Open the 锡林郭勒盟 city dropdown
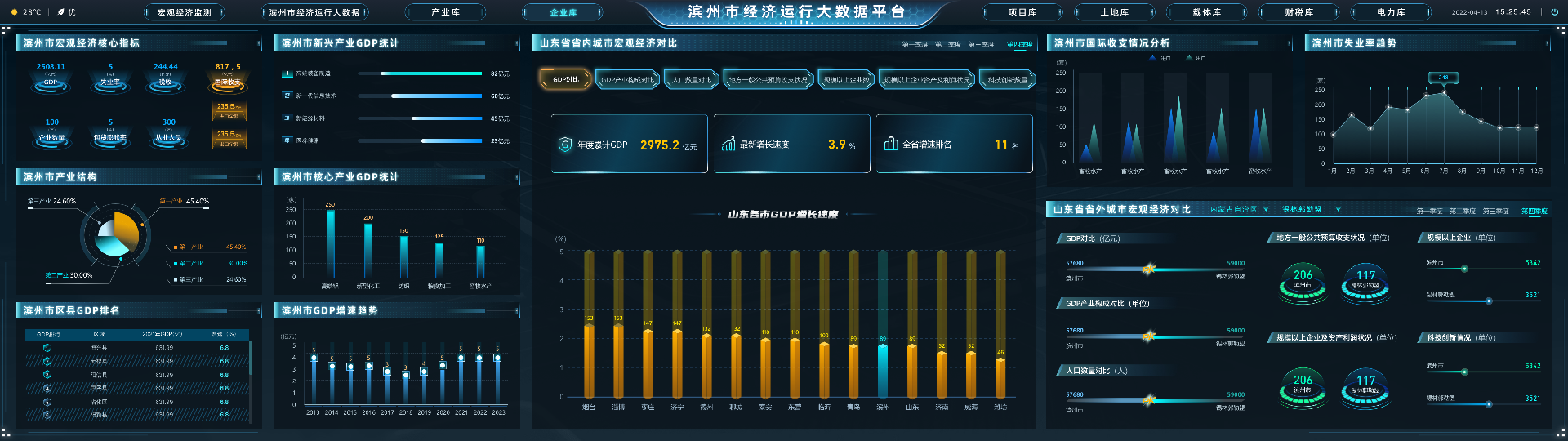1568x441 pixels. (1311, 210)
